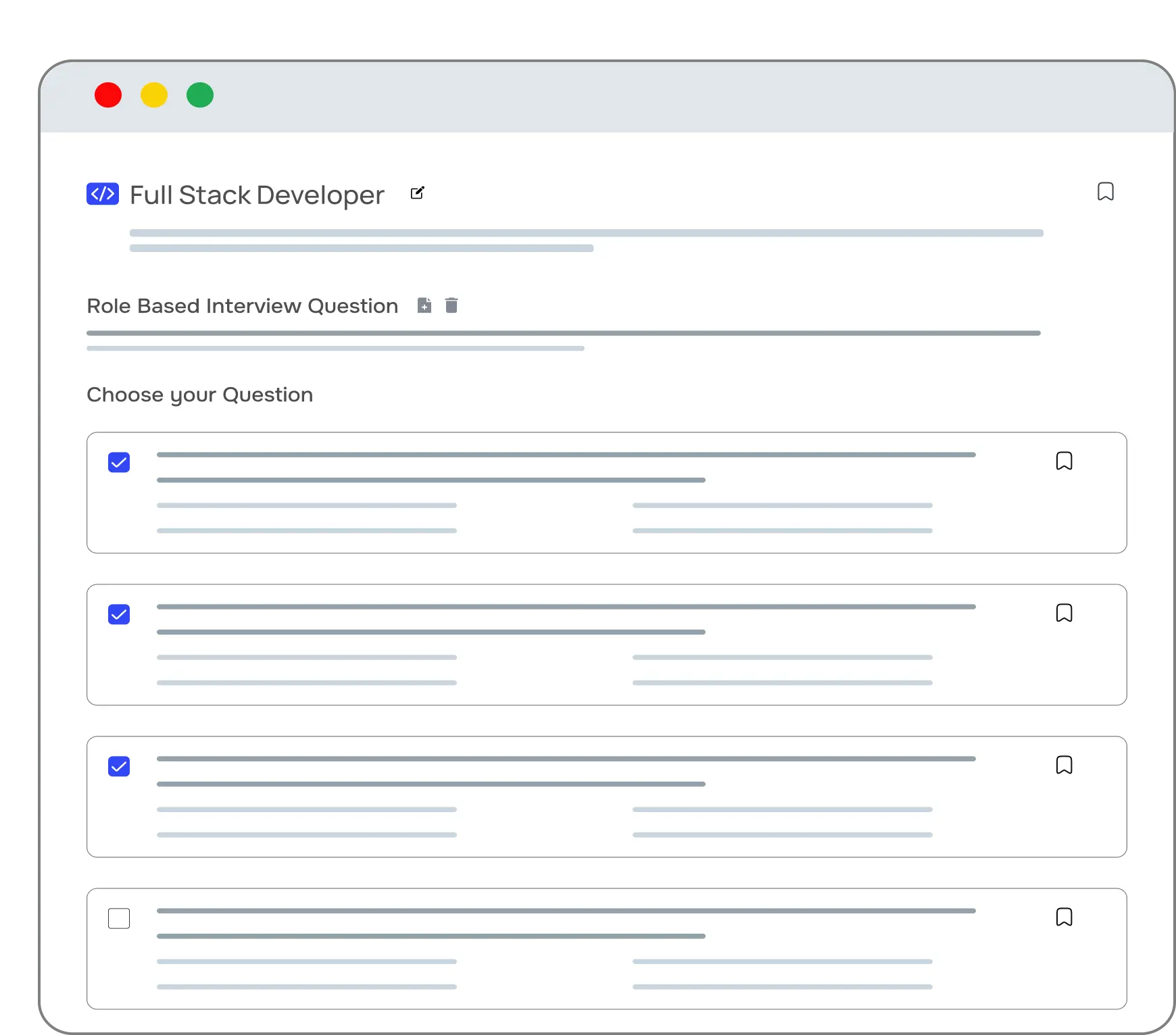
Task: Bookmark the fourth question card
Action: (x=1064, y=917)
